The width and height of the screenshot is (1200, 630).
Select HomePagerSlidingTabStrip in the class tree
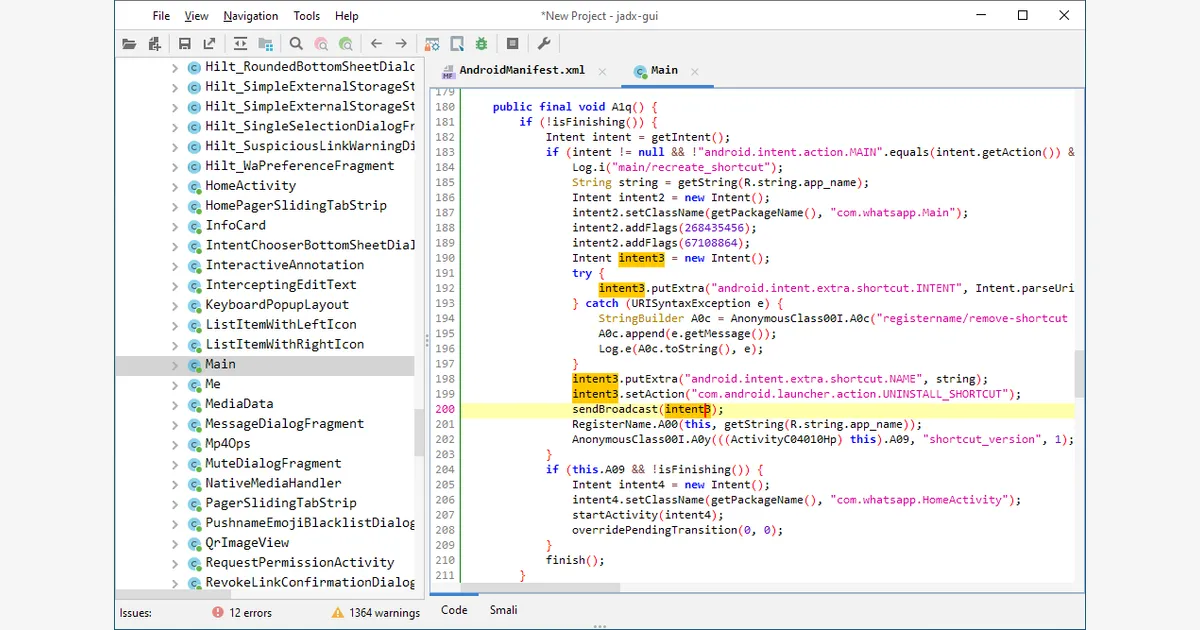coord(296,205)
